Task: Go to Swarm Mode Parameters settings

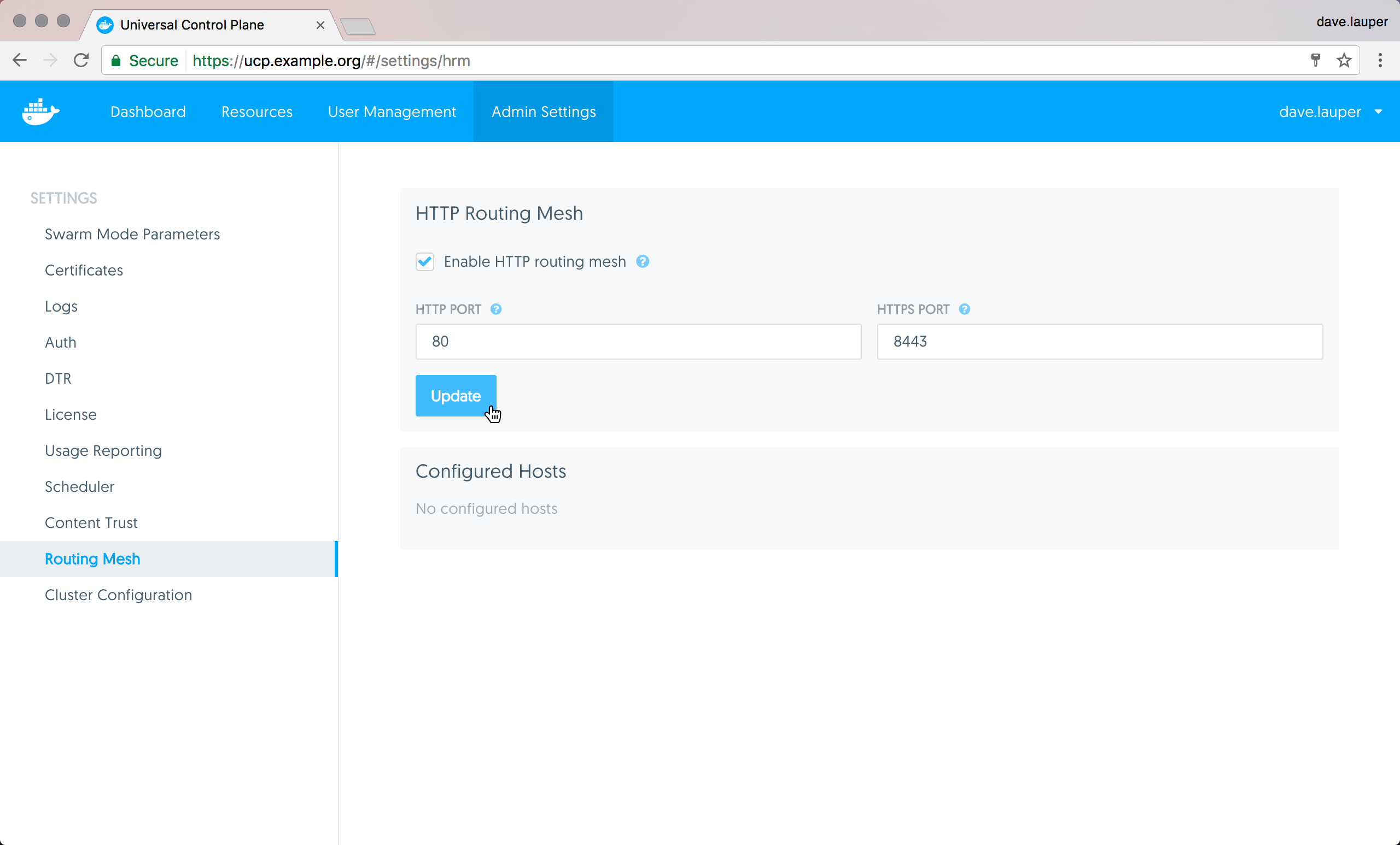Action: (132, 234)
